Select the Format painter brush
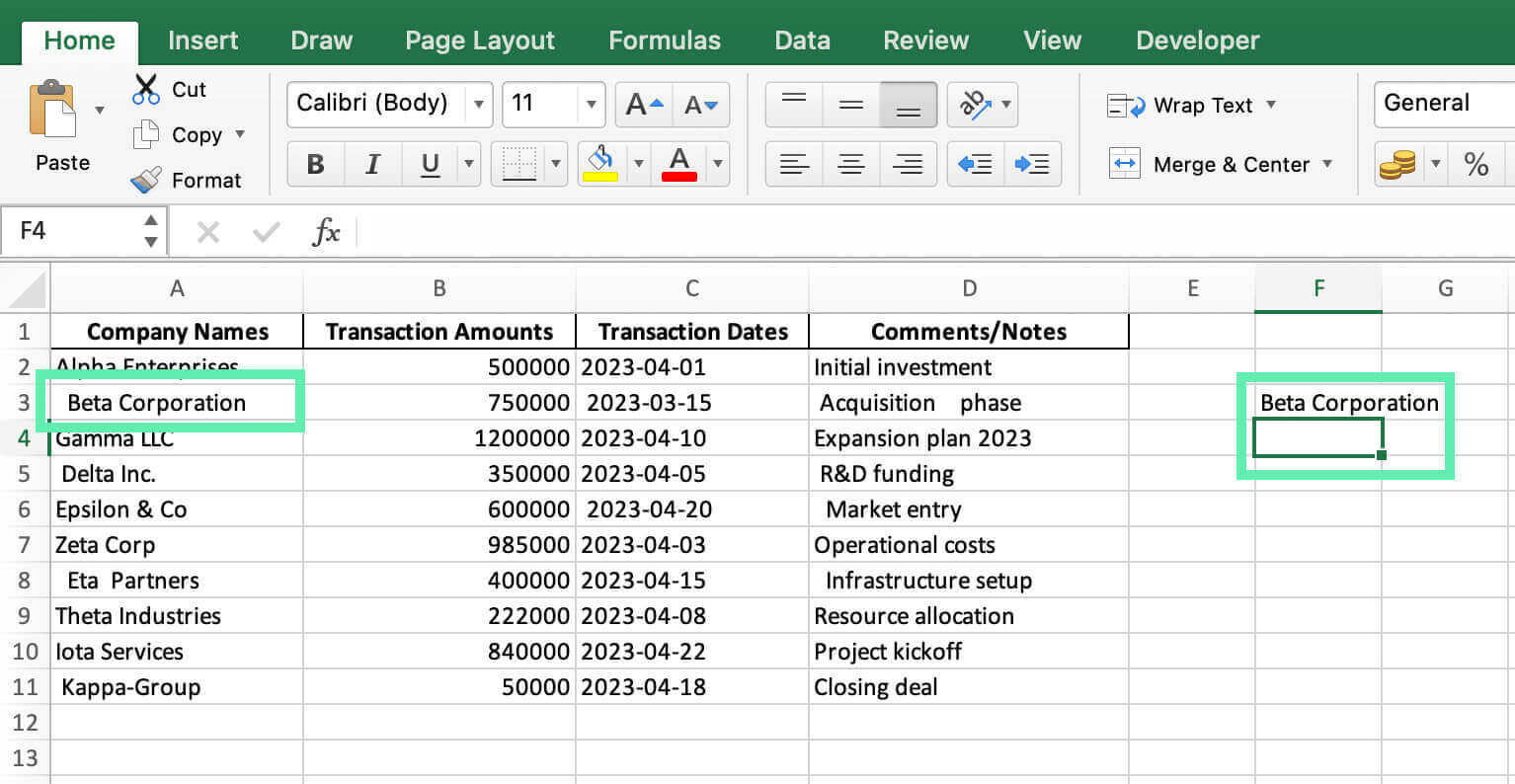Viewport: 1515px width, 784px height. coord(146,180)
